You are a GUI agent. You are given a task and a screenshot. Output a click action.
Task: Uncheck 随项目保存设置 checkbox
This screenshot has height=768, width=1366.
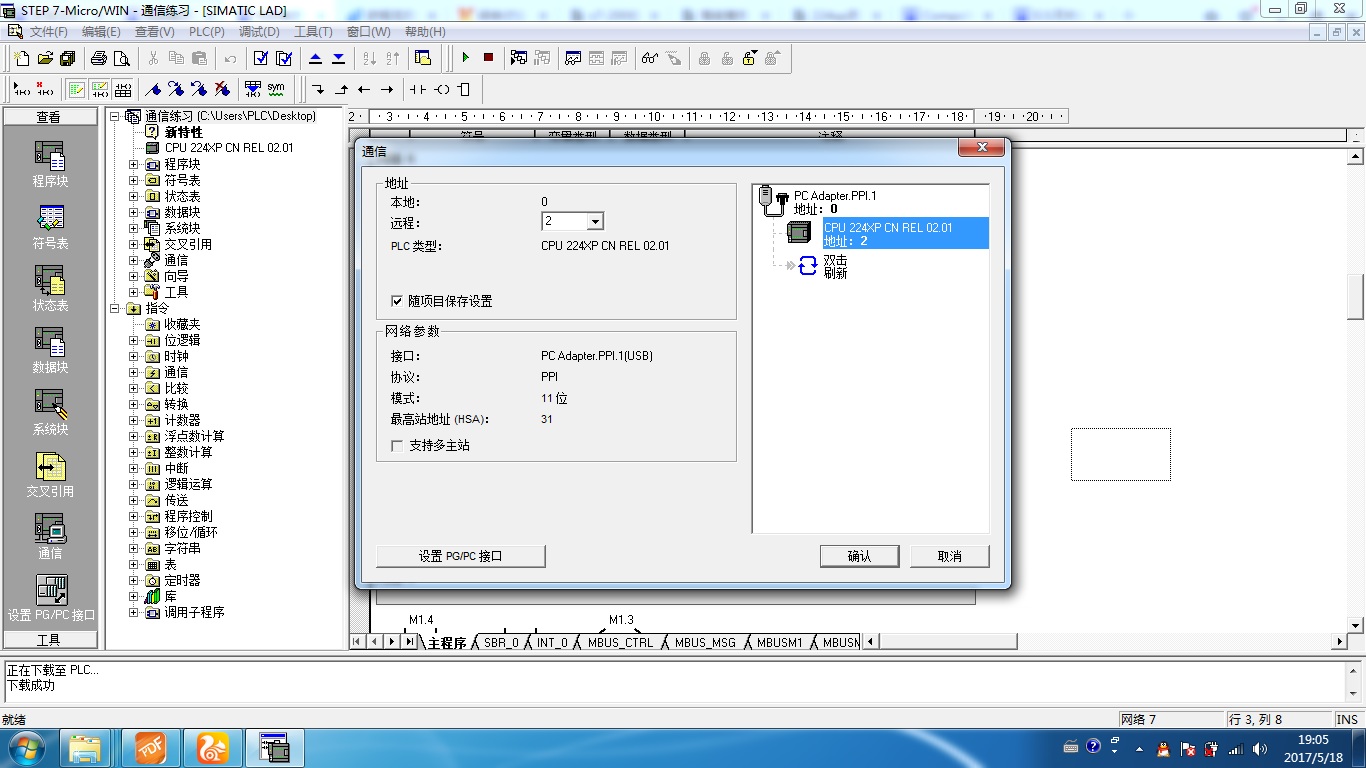[398, 301]
